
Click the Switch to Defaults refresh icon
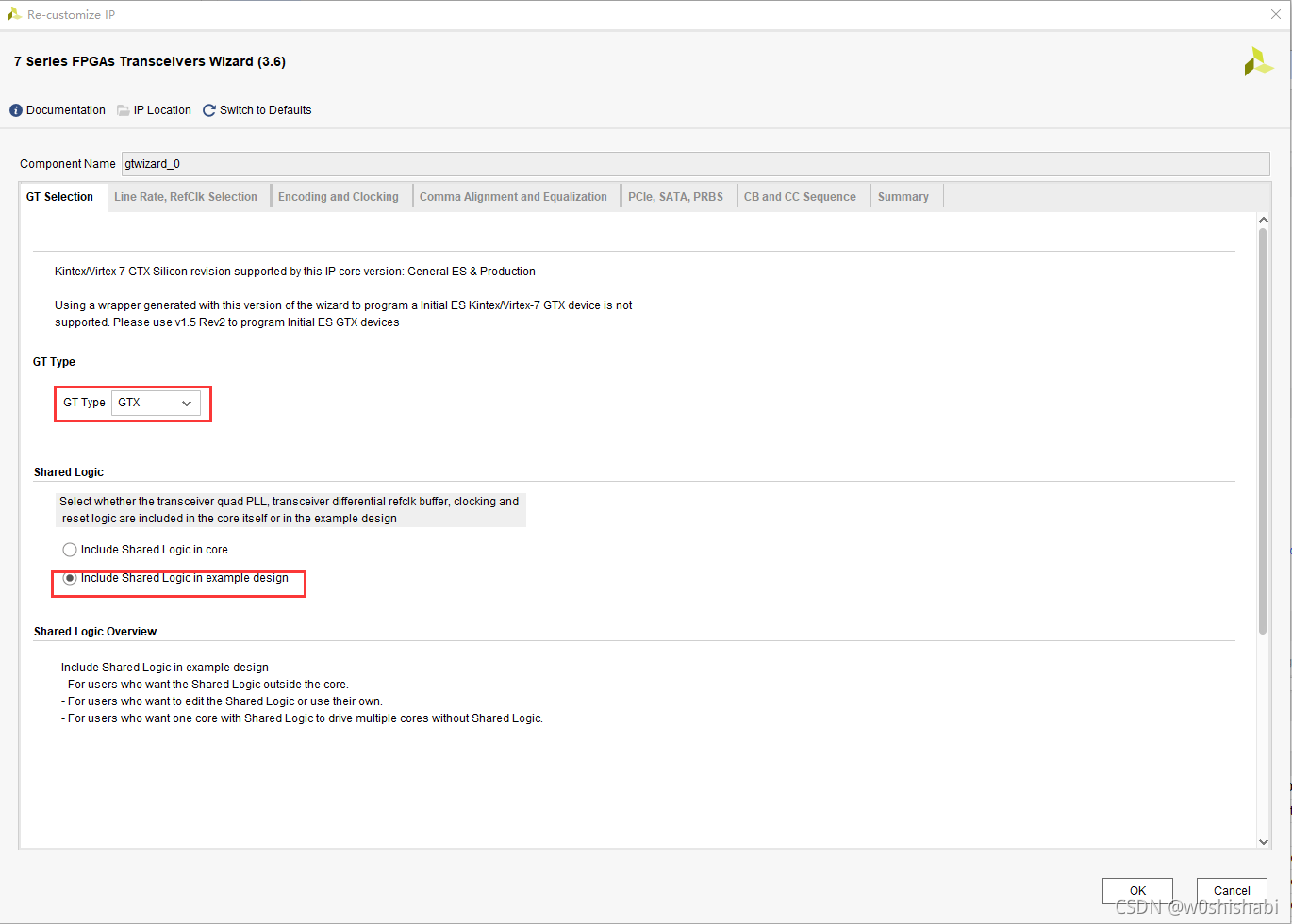click(x=209, y=110)
